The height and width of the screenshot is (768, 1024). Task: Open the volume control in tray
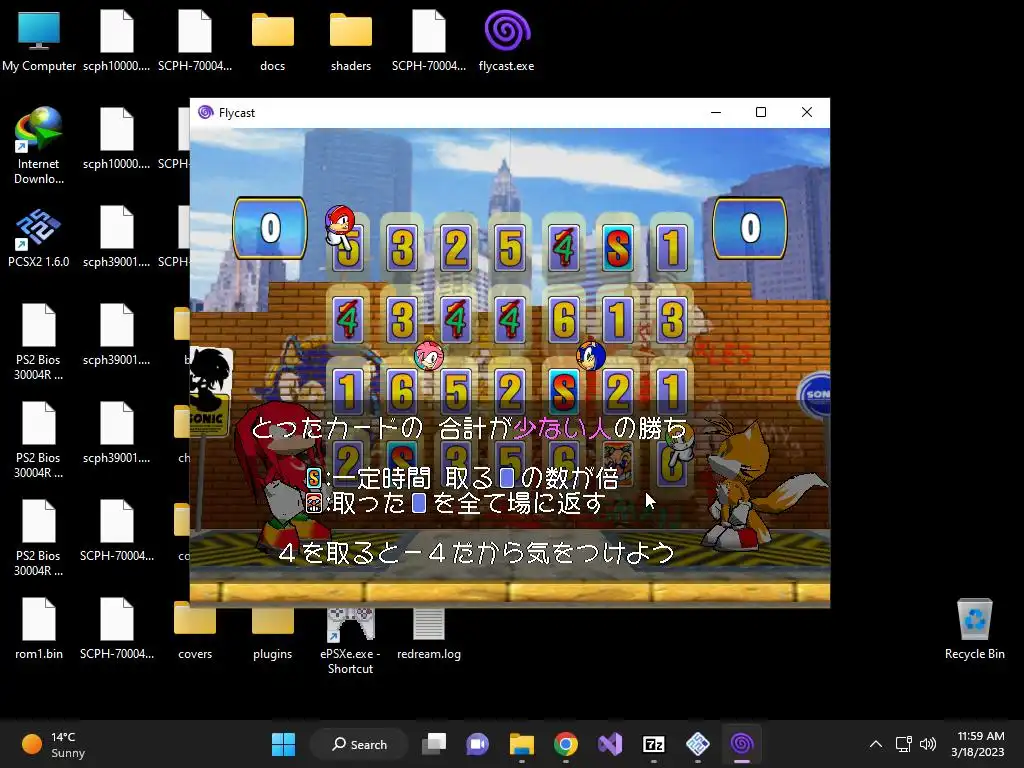pyautogui.click(x=927, y=744)
